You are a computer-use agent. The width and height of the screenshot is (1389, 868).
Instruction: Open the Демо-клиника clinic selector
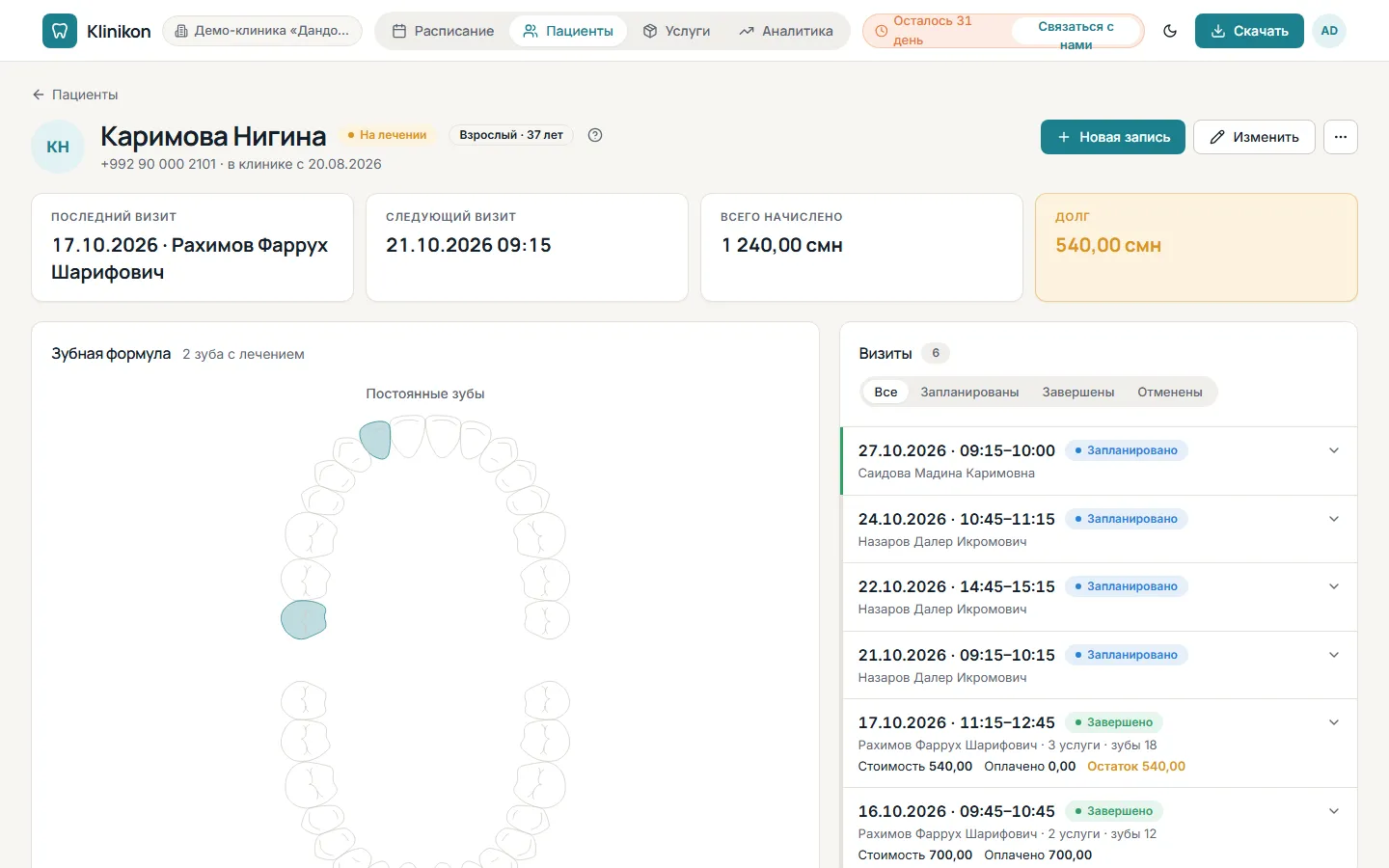(x=262, y=31)
